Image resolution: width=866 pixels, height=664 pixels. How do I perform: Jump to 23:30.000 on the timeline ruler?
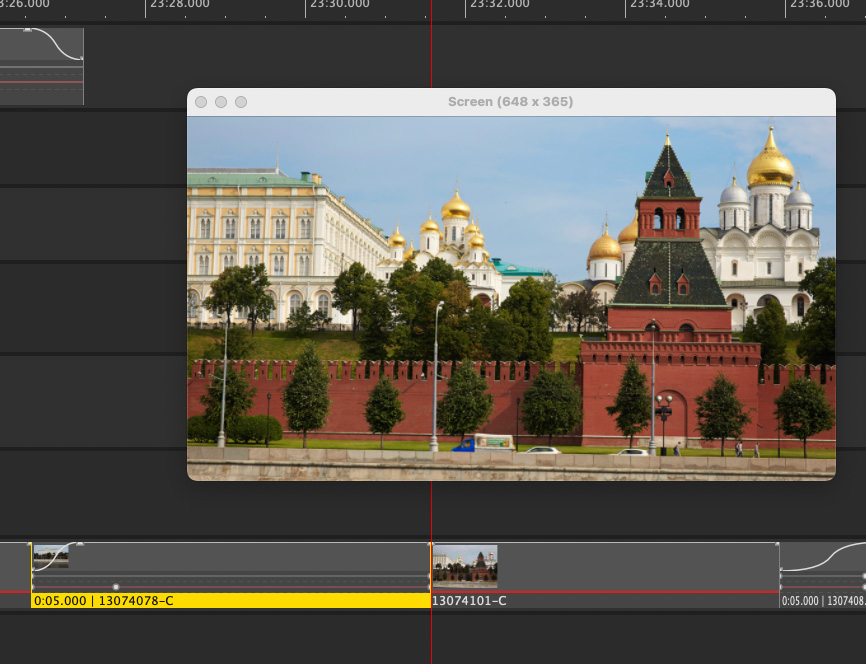coord(340,5)
